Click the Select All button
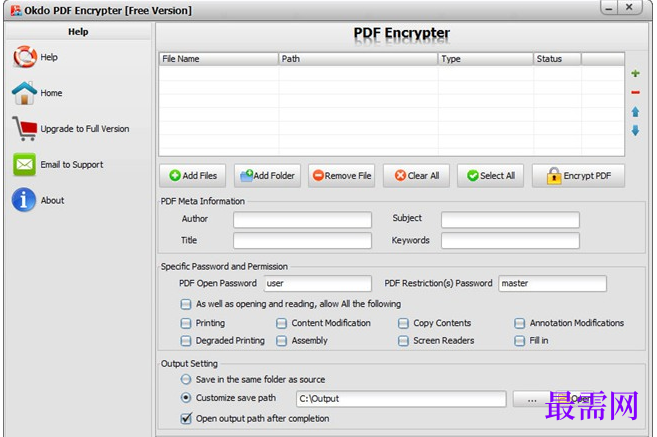 (x=490, y=176)
